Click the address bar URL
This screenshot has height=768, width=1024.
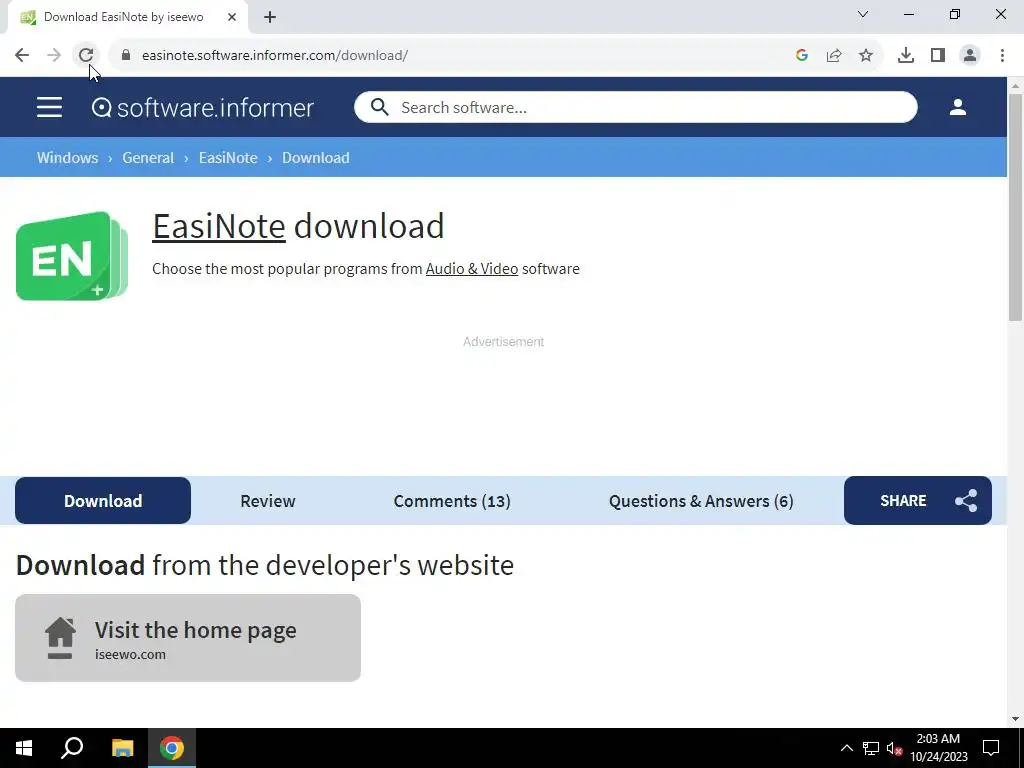tap(275, 56)
